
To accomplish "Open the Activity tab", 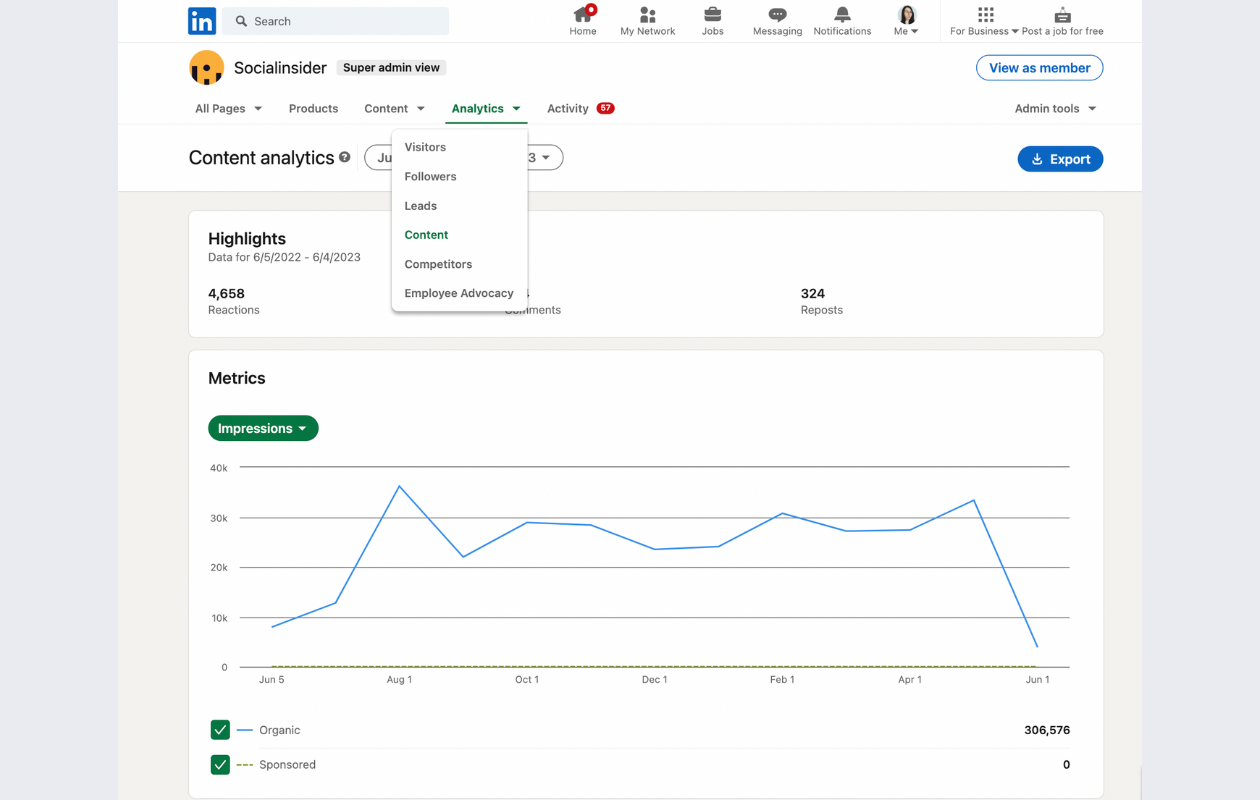I will pos(567,109).
